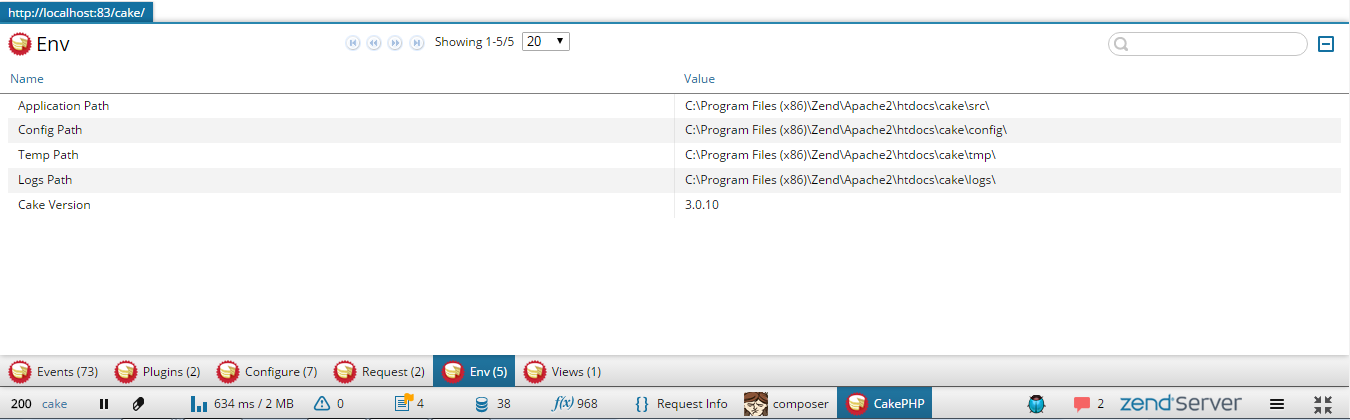Go to first page of Env results
1350x420 pixels.
click(353, 43)
